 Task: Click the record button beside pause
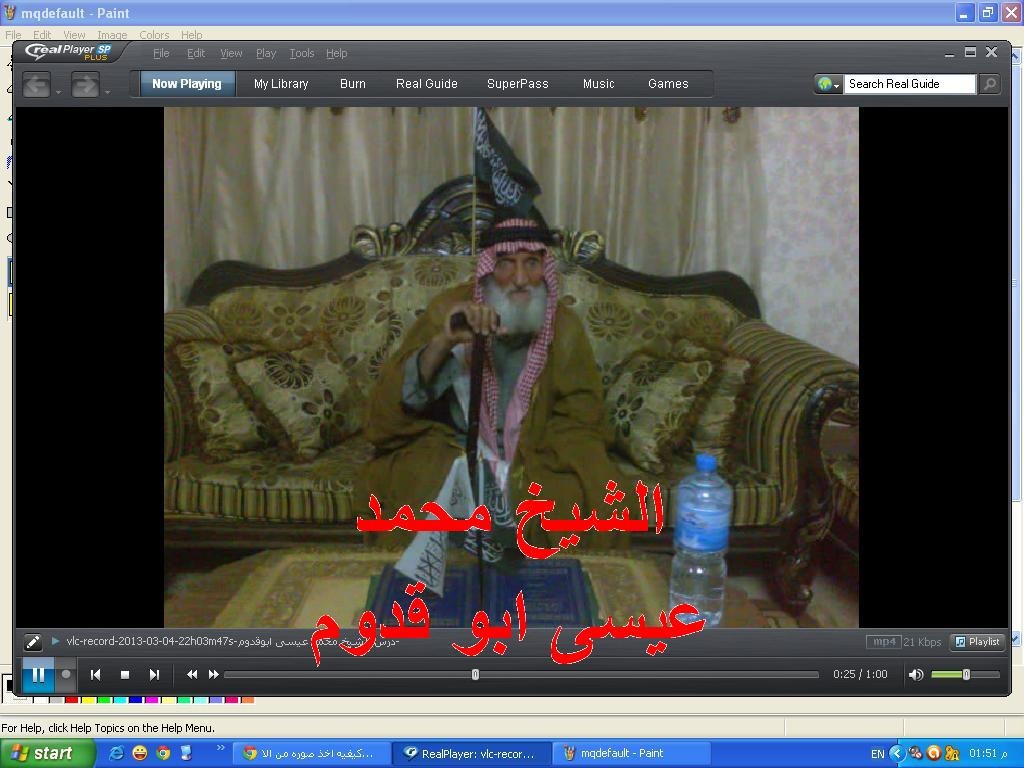point(66,674)
